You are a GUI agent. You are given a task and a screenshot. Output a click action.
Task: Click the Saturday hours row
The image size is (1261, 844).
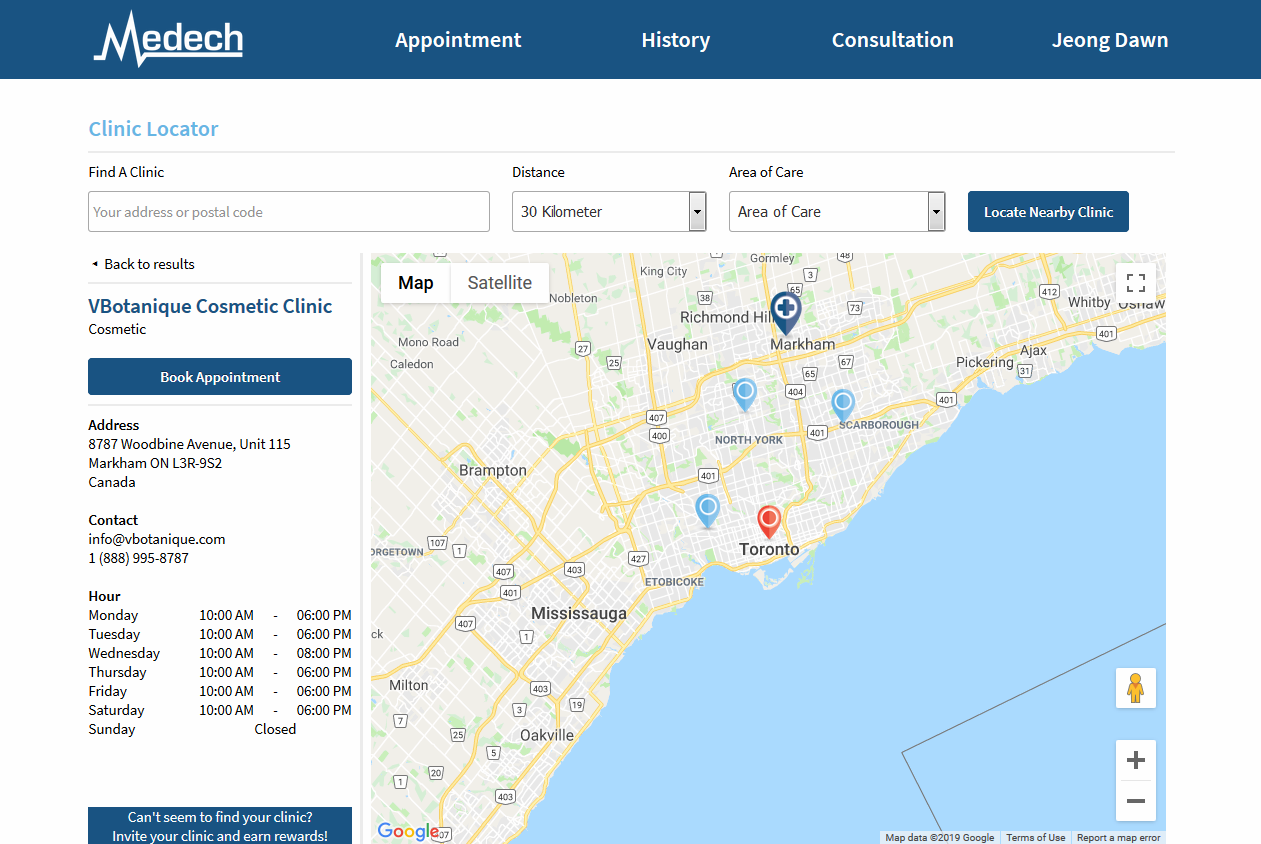tap(220, 710)
